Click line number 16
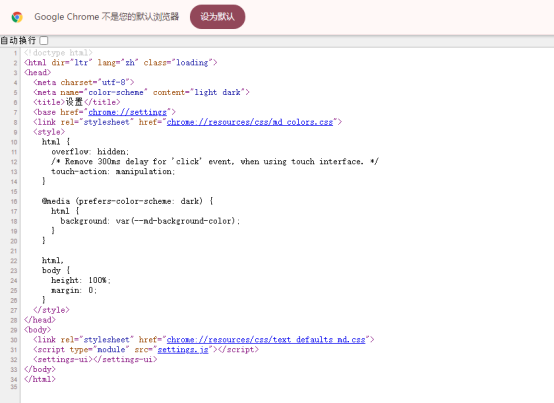 point(14,201)
